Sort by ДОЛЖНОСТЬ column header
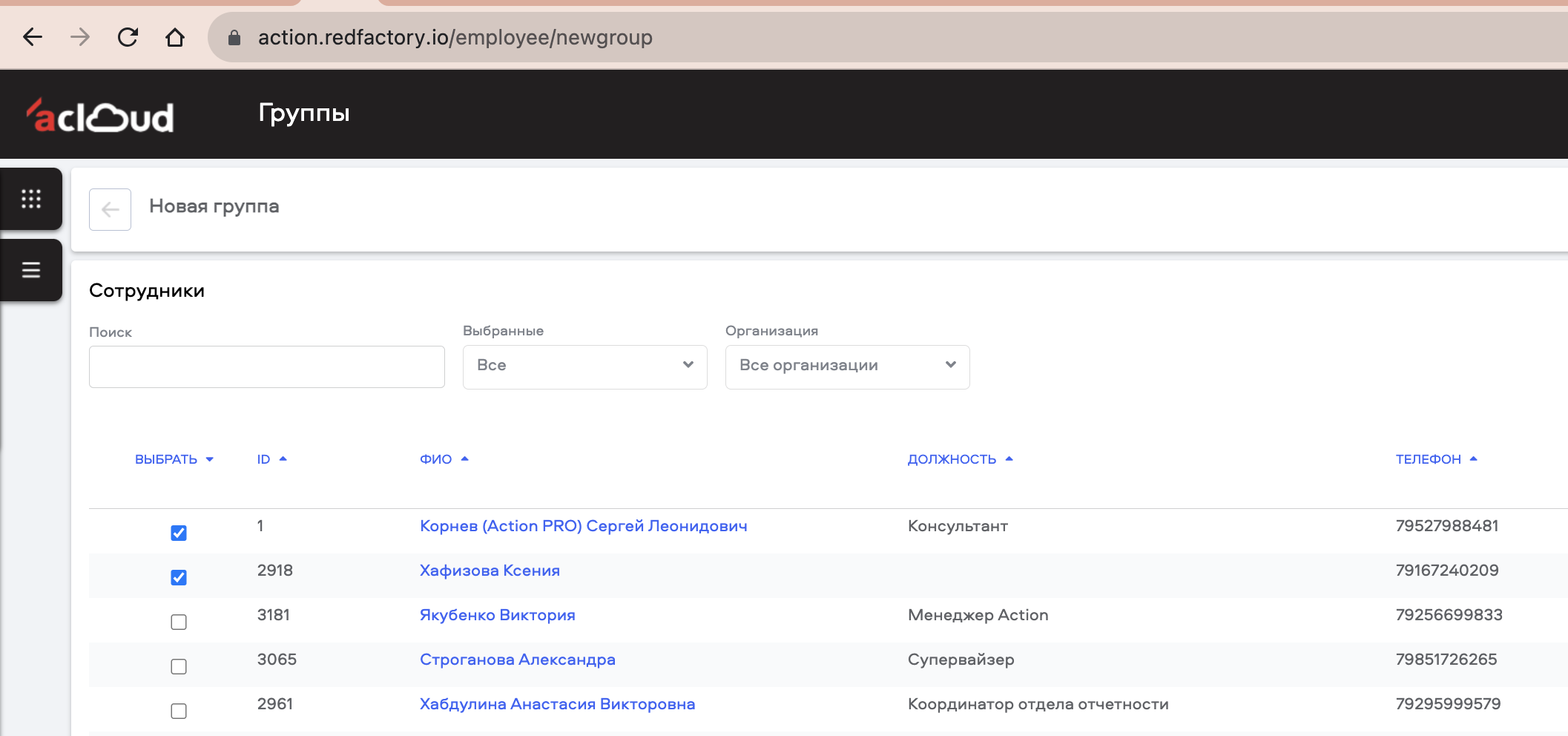This screenshot has width=1568, height=736. click(961, 459)
